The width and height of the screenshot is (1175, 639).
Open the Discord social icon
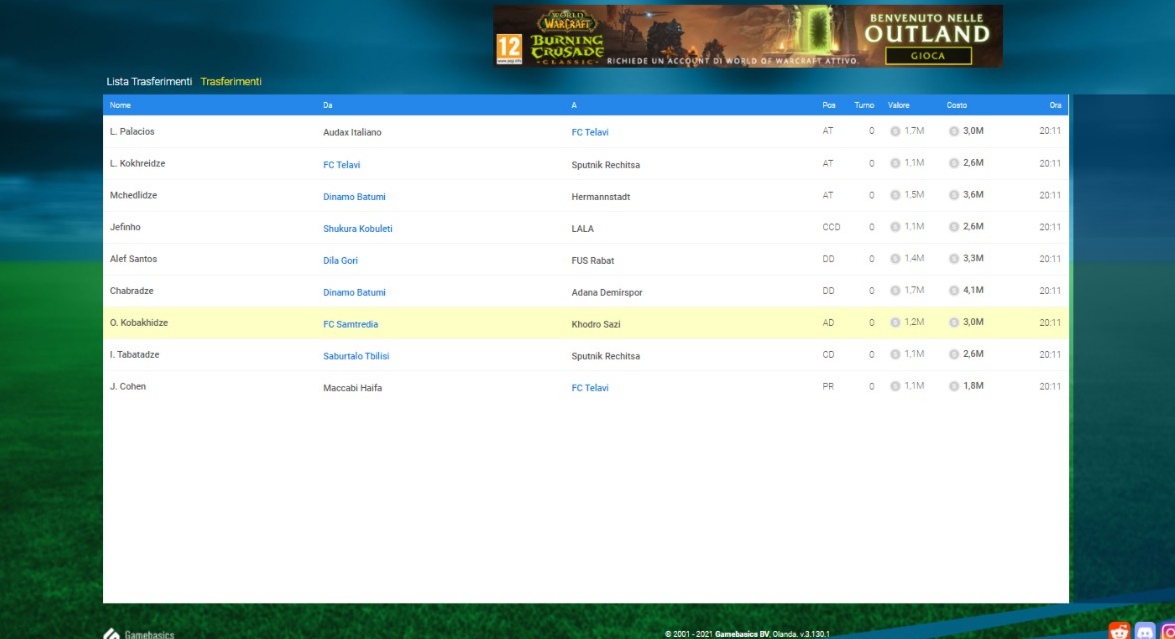[x=1145, y=631]
